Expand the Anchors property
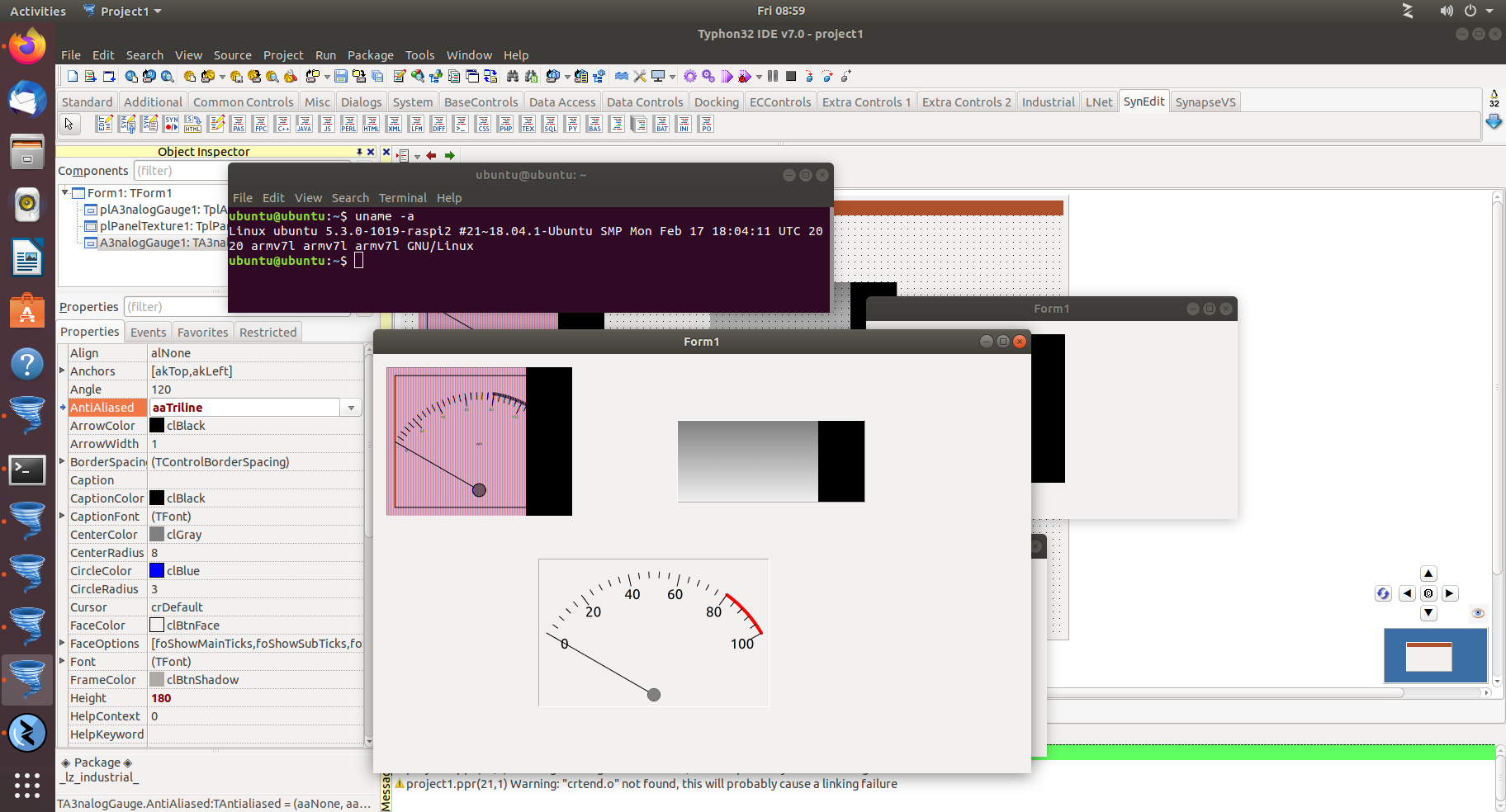This screenshot has height=812, width=1506. click(x=62, y=371)
